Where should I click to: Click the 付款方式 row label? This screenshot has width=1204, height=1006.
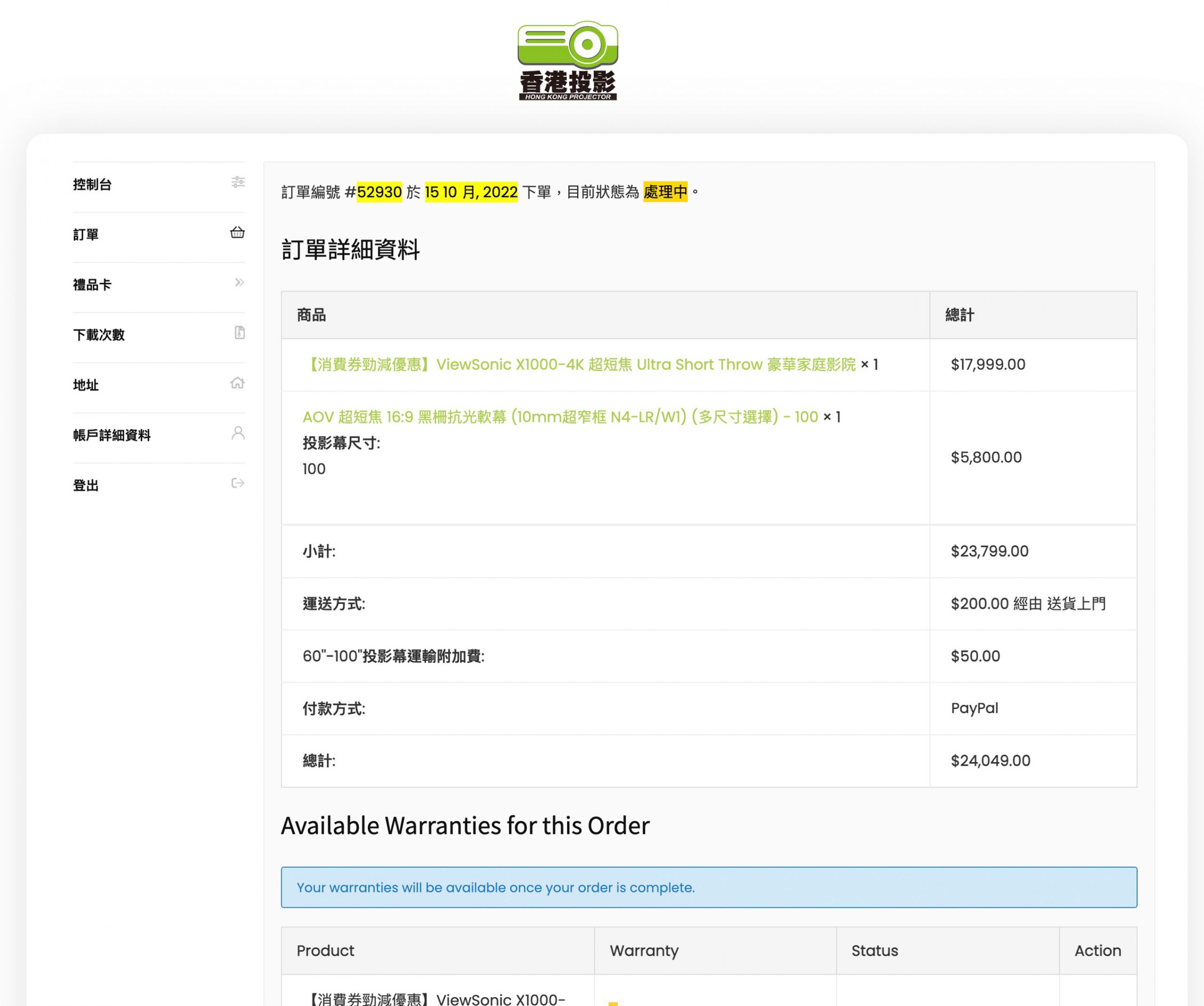[x=333, y=708]
